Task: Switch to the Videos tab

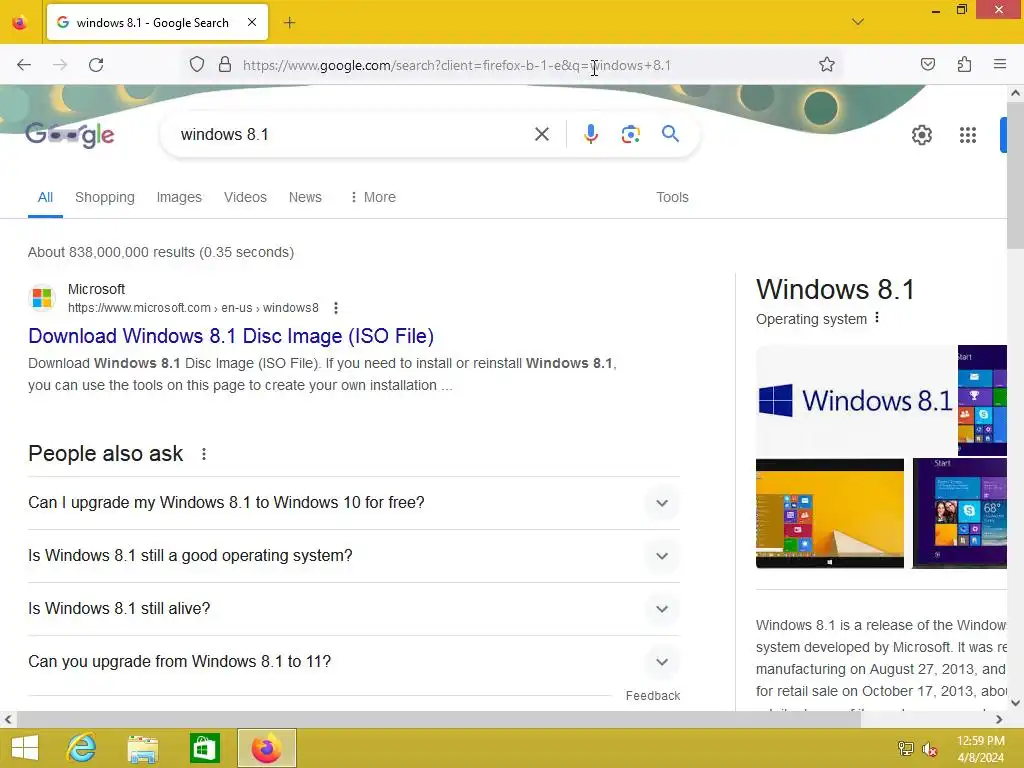Action: point(245,197)
